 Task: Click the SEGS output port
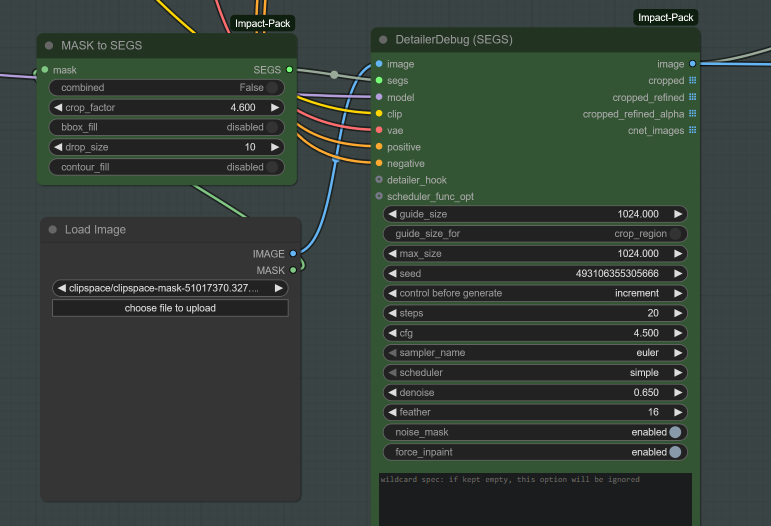289,70
